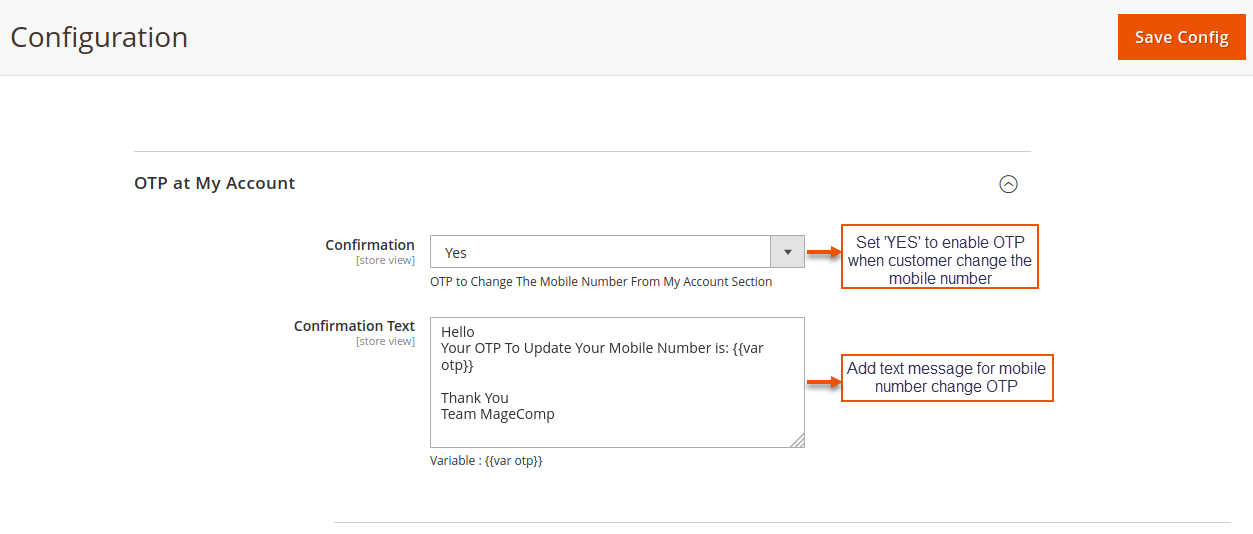Click the Confirmation Text field label
Viewport: 1253px width, 534px height.
point(354,326)
